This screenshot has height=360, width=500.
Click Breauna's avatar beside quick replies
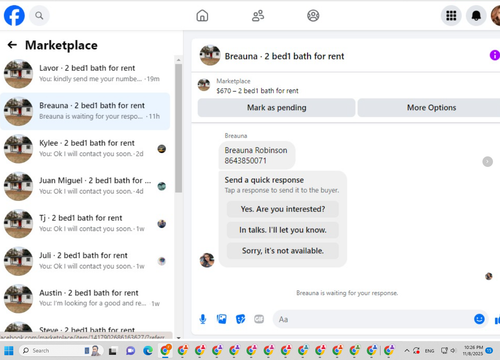coord(207,260)
